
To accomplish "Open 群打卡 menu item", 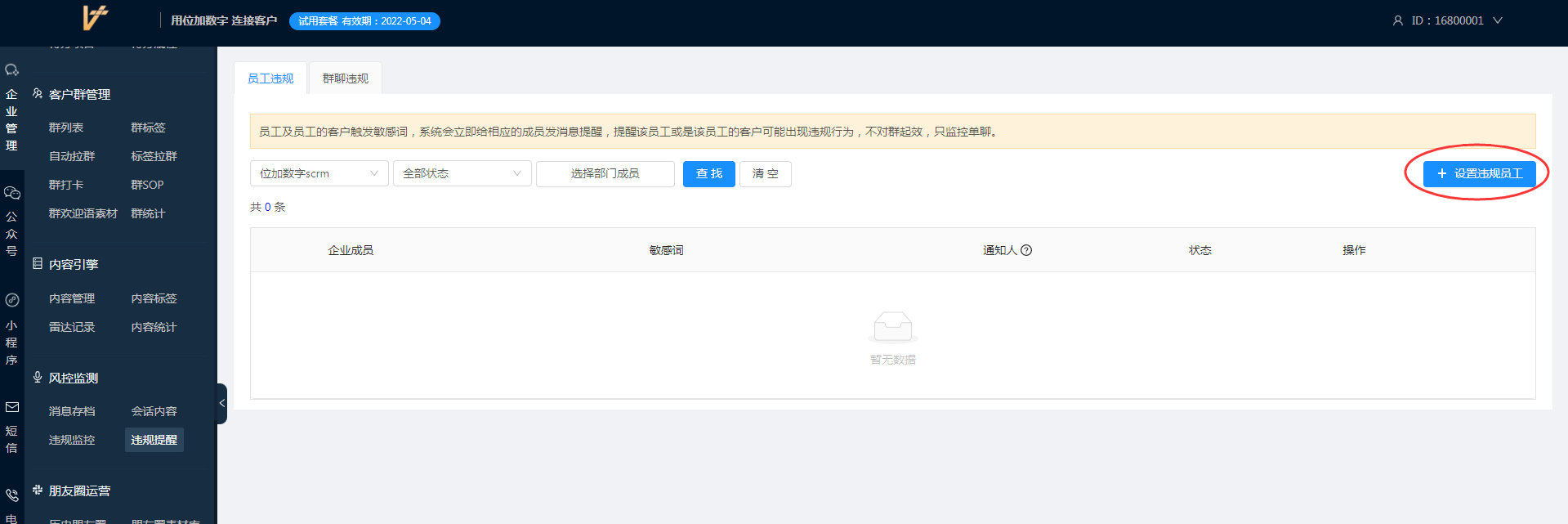I will point(66,185).
